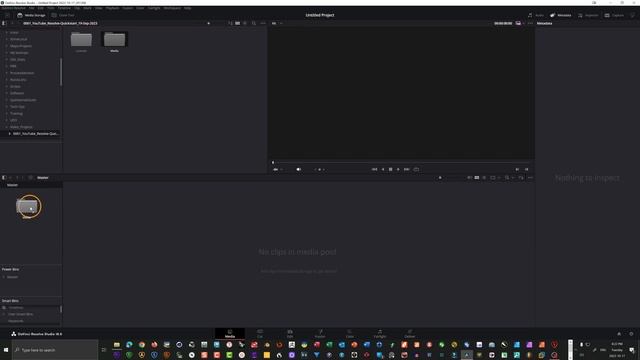Screen dimensions: 640x360
Task: Toggle the Audio panel
Action: [536, 15]
